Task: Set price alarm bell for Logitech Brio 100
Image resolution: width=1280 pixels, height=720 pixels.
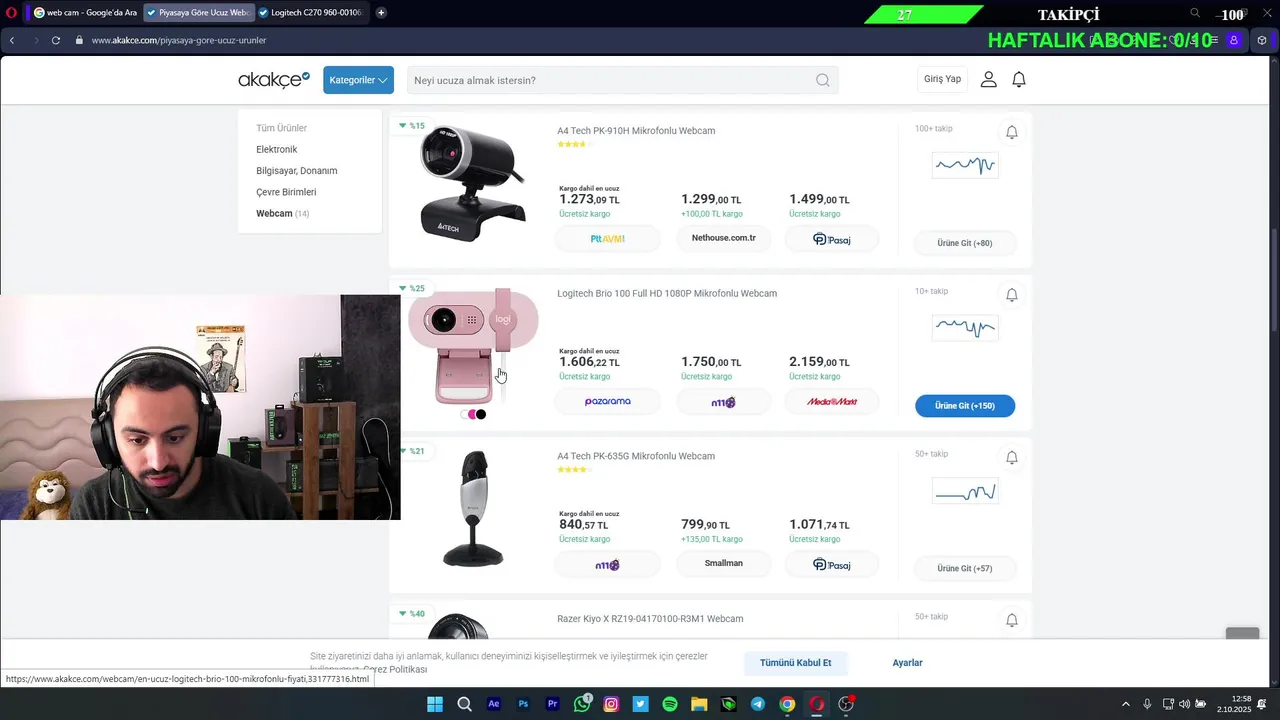Action: pyautogui.click(x=1011, y=295)
